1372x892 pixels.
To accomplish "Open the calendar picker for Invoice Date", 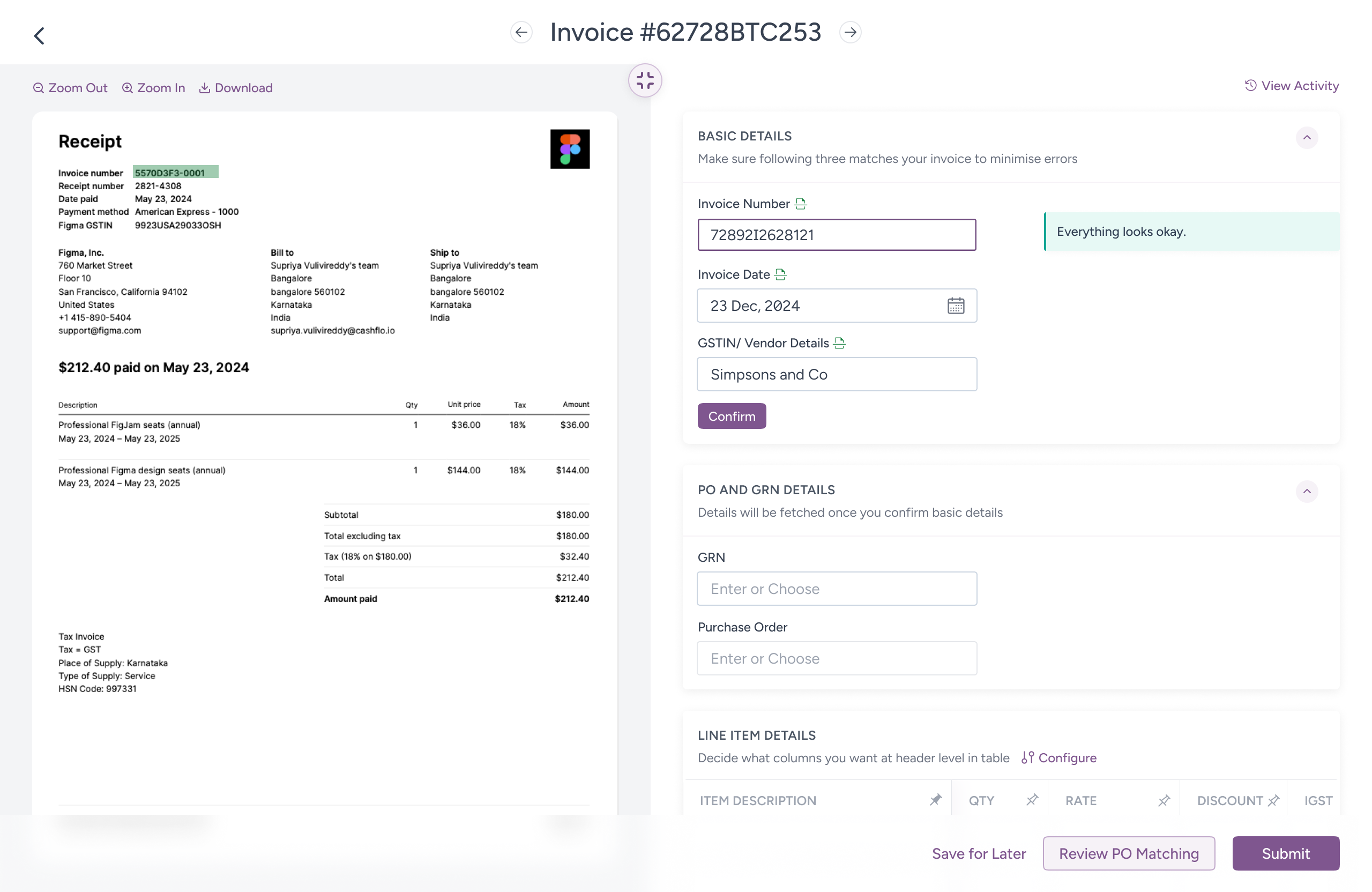I will point(956,306).
